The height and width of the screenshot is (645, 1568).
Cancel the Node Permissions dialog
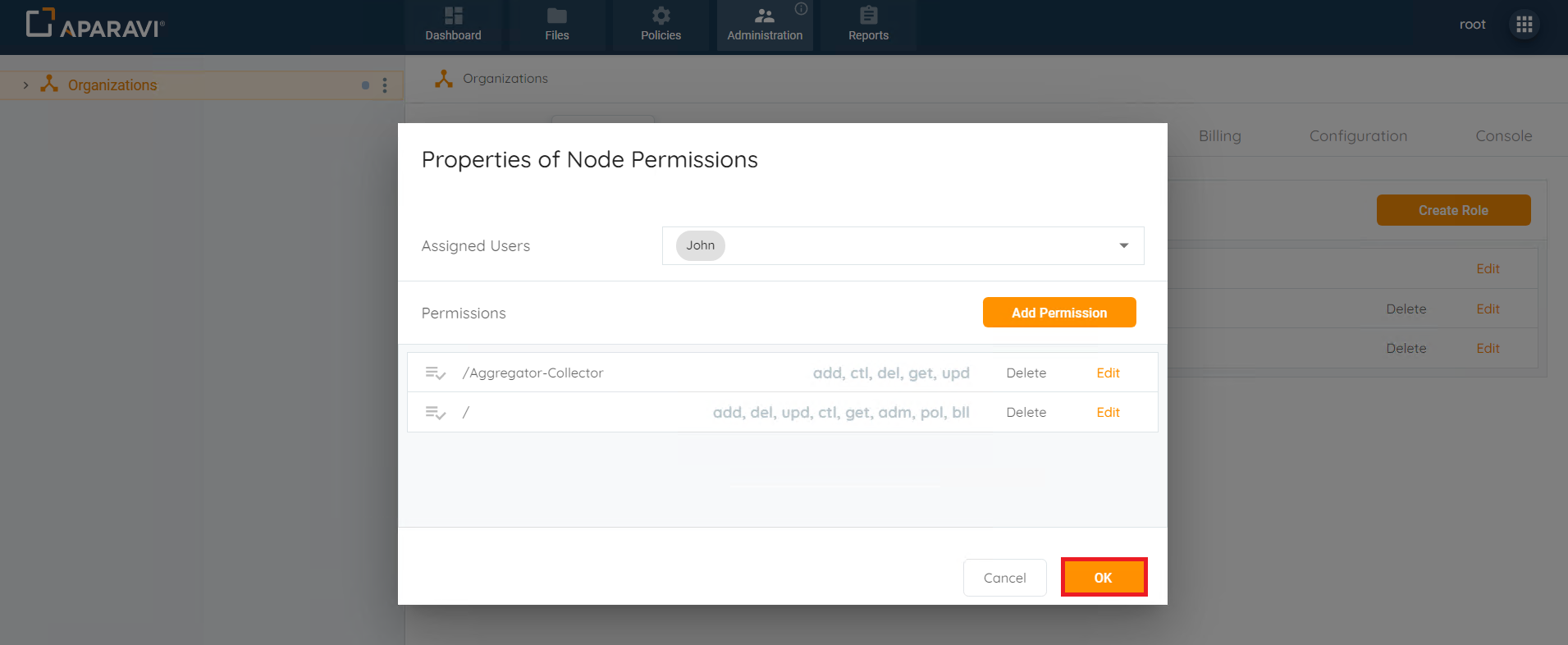tap(1004, 578)
